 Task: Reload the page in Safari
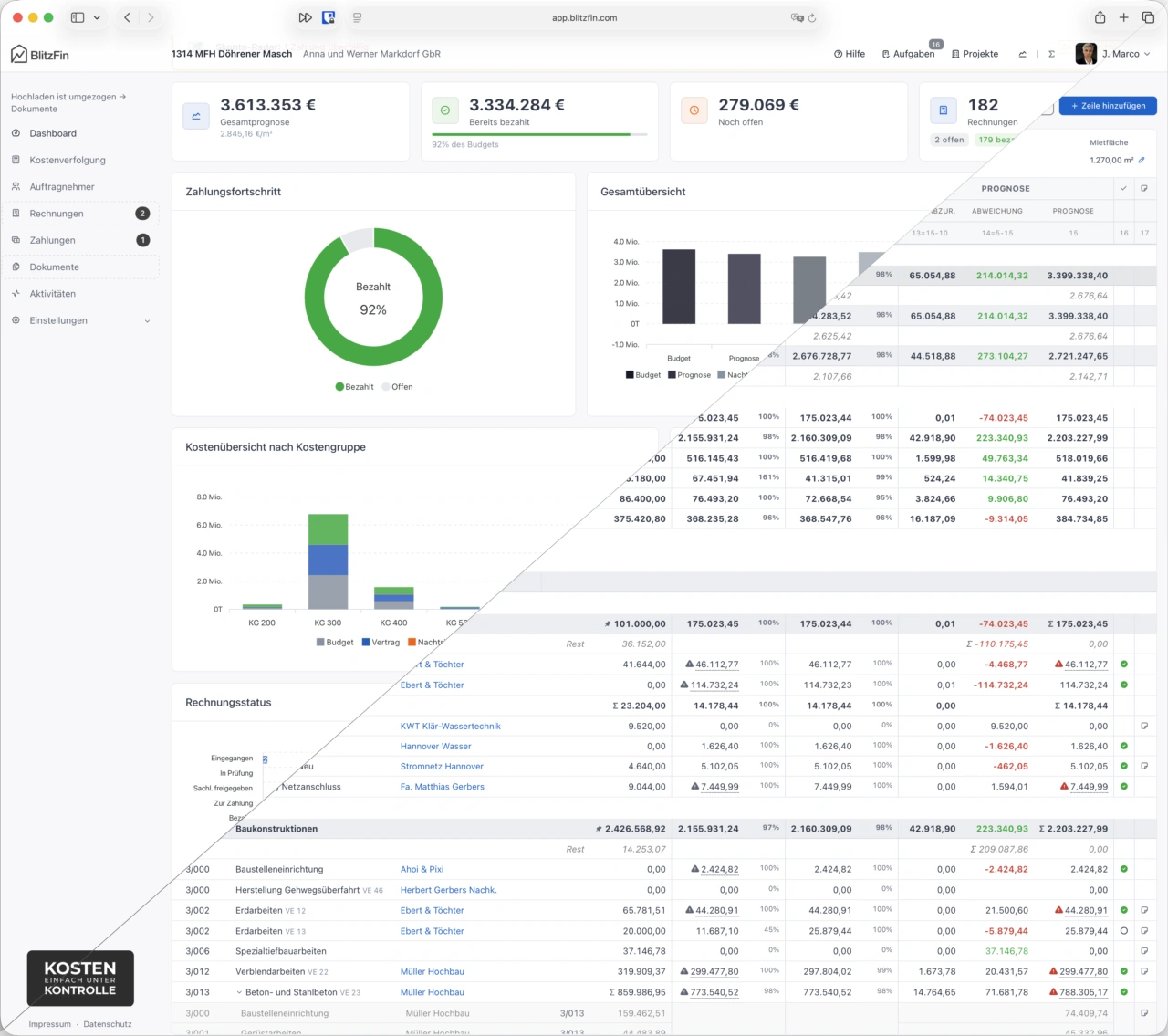pos(812,17)
